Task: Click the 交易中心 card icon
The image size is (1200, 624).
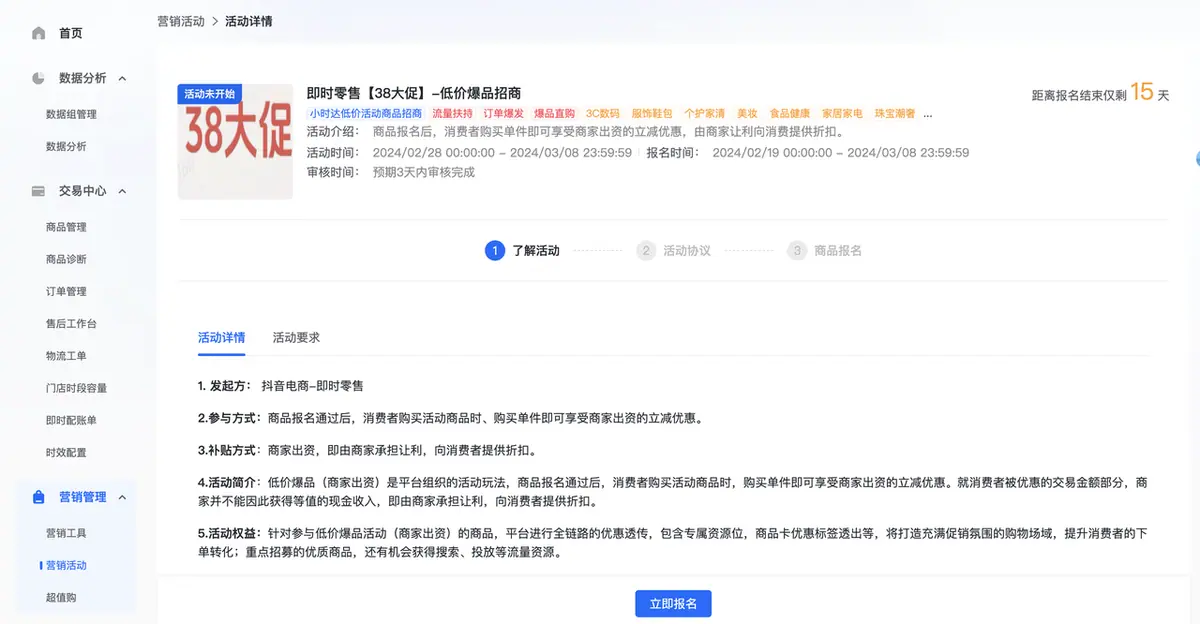Action: (x=38, y=191)
